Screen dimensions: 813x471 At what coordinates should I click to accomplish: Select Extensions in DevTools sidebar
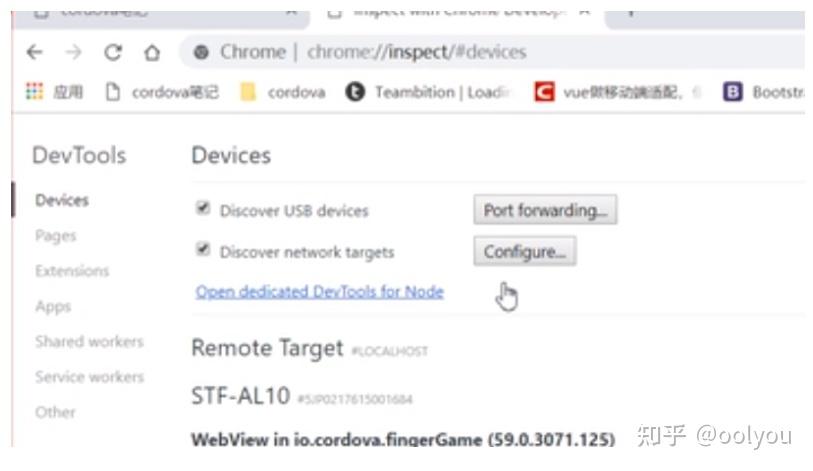(72, 271)
